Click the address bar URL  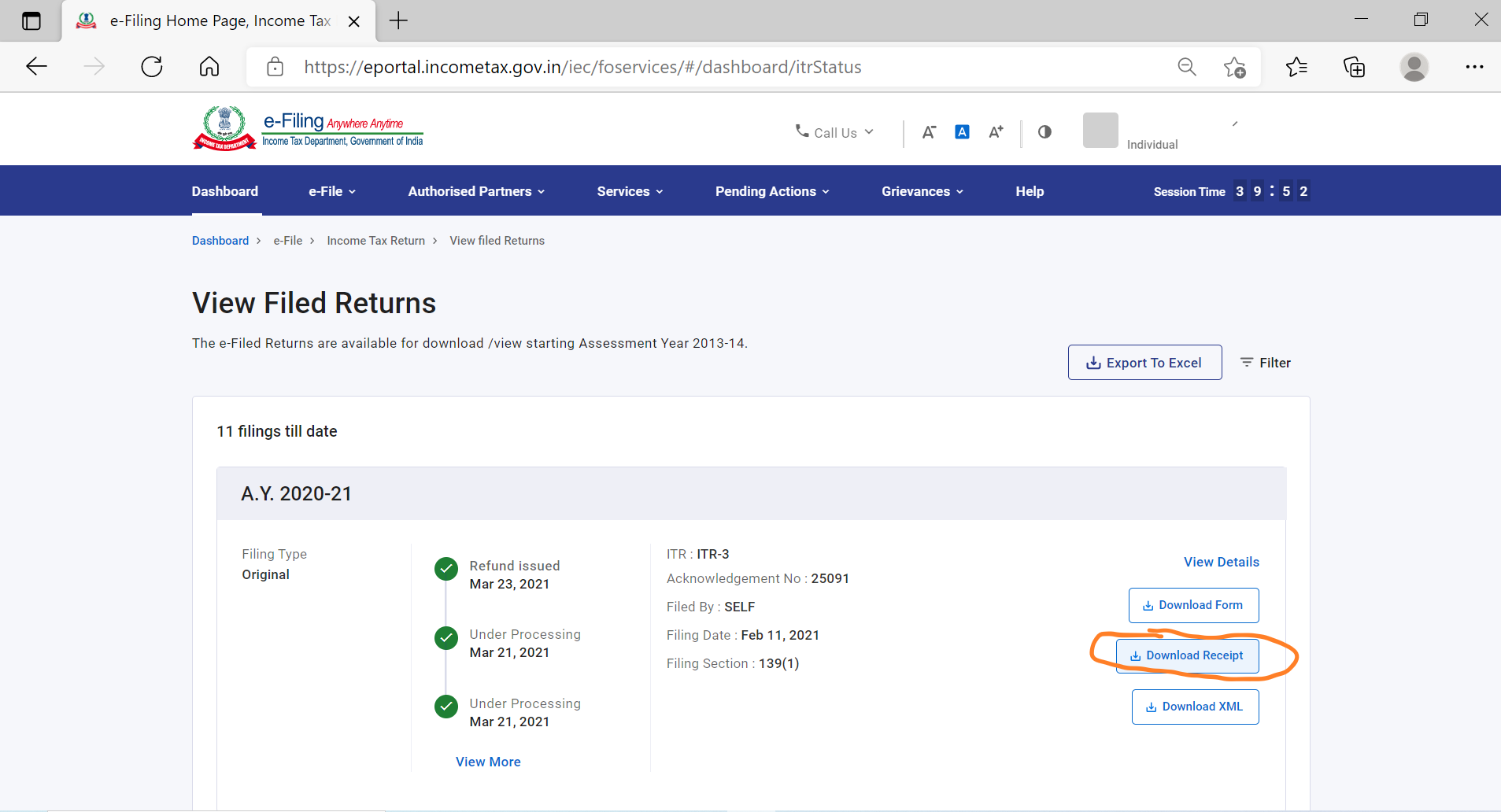(582, 67)
